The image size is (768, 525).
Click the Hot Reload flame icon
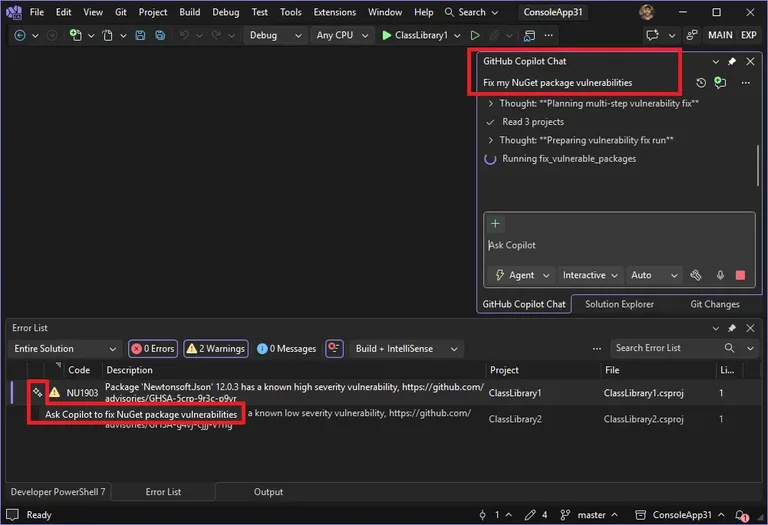[494, 35]
